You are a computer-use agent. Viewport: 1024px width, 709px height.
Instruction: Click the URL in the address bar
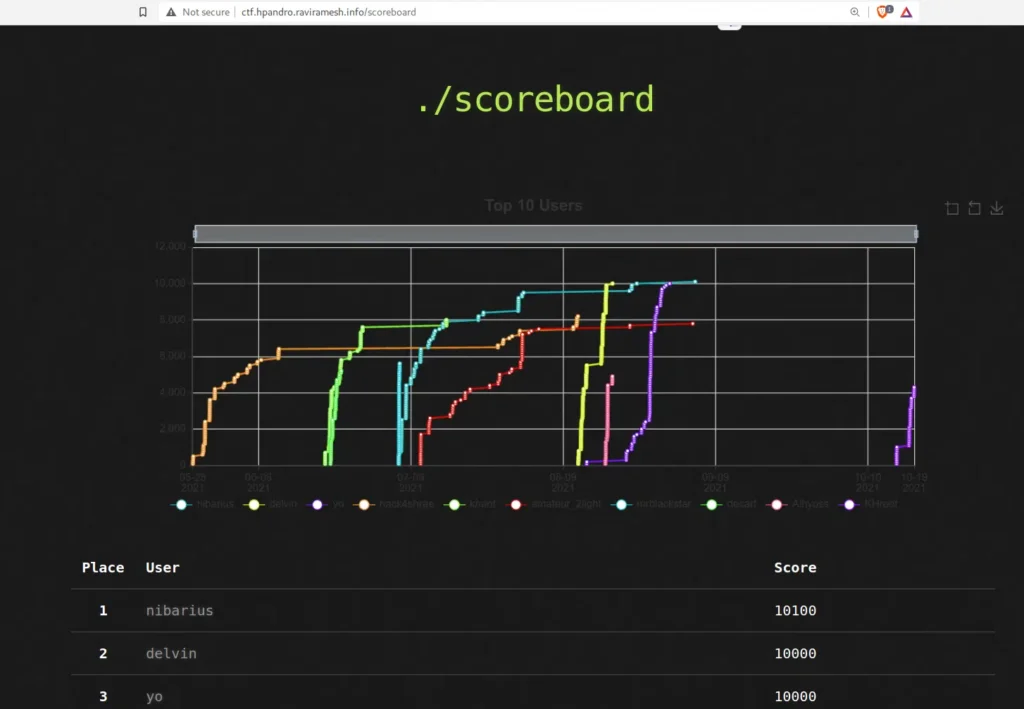click(x=328, y=12)
